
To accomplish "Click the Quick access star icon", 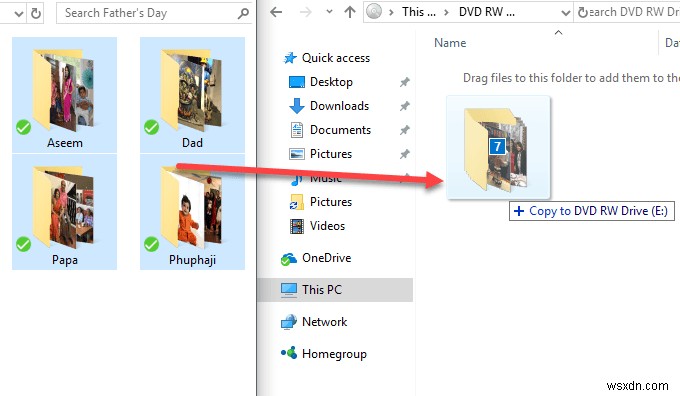I will point(289,58).
